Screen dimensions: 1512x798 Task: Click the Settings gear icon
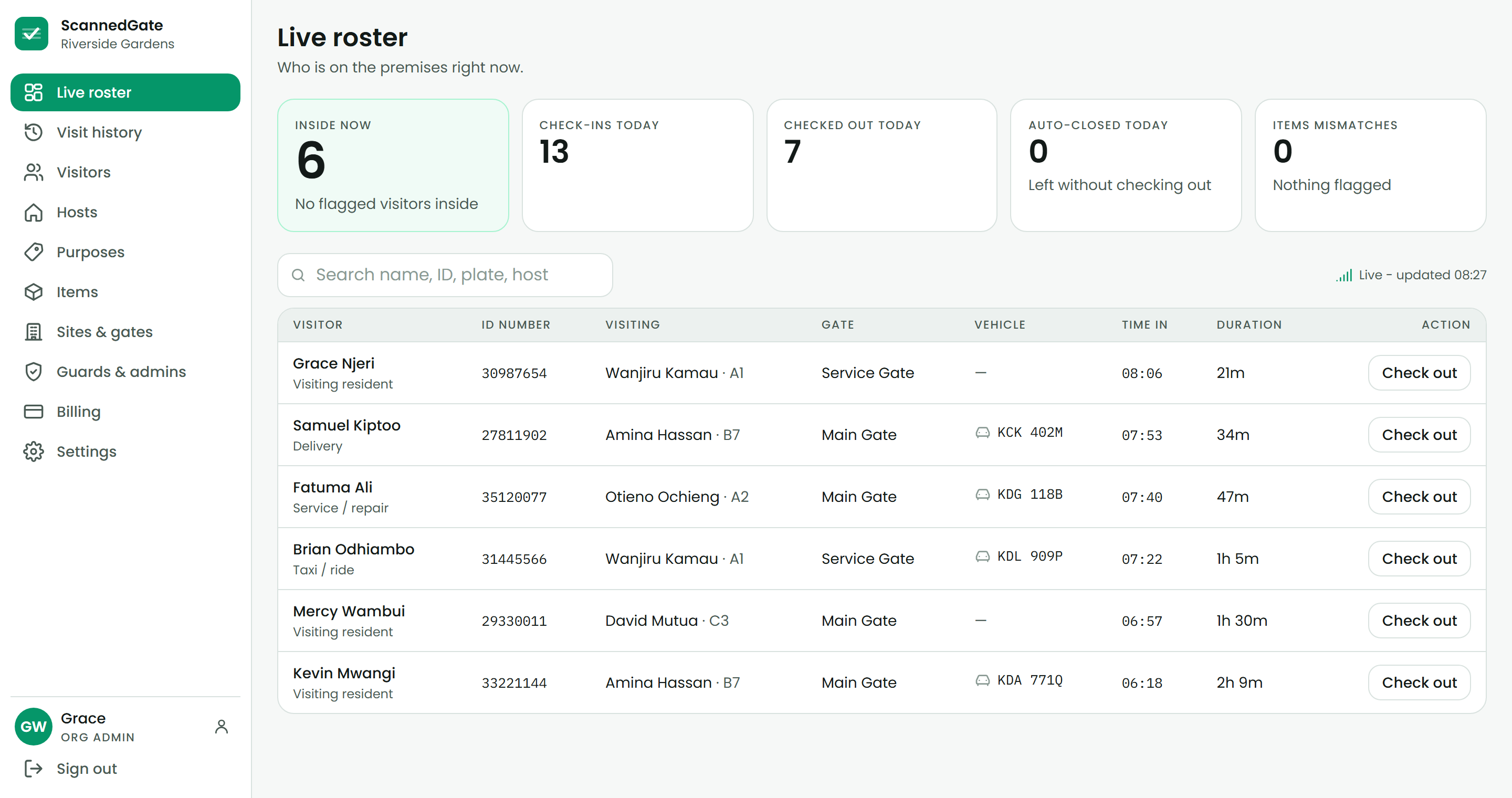click(34, 451)
